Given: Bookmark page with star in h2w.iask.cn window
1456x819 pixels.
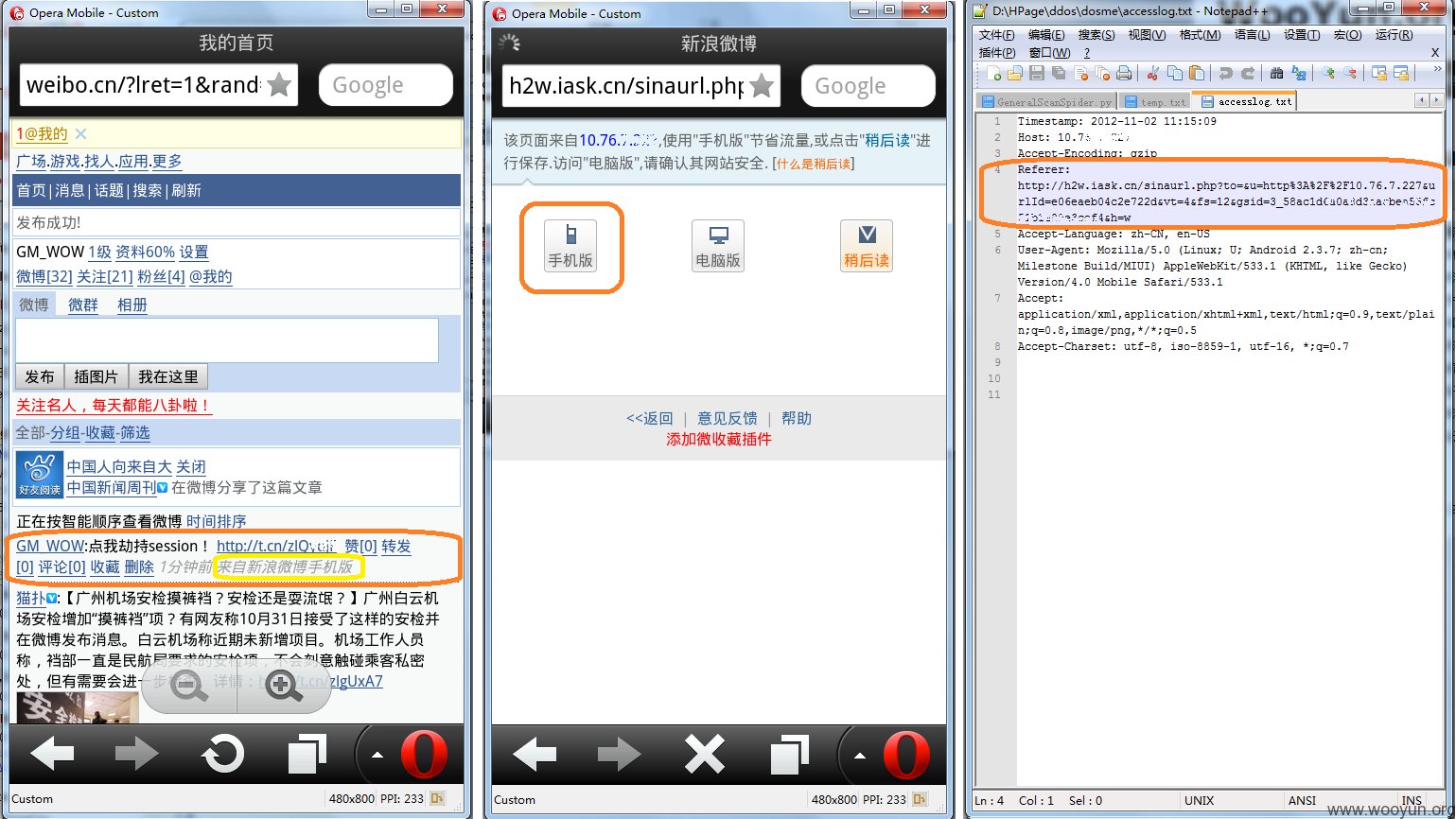Looking at the screenshot, I should [762, 86].
